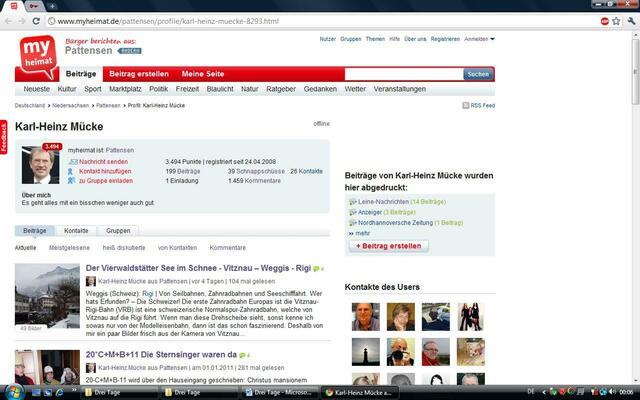Click small author avatar under Vierwaldstätter See article
Screen dimensions: 640x400
click(91, 281)
